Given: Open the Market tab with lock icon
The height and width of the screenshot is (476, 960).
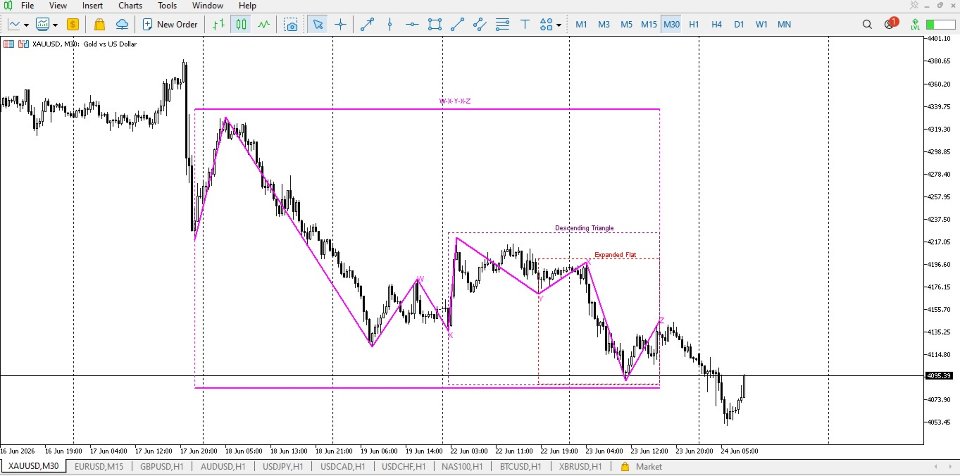Looking at the screenshot, I should click(642, 467).
